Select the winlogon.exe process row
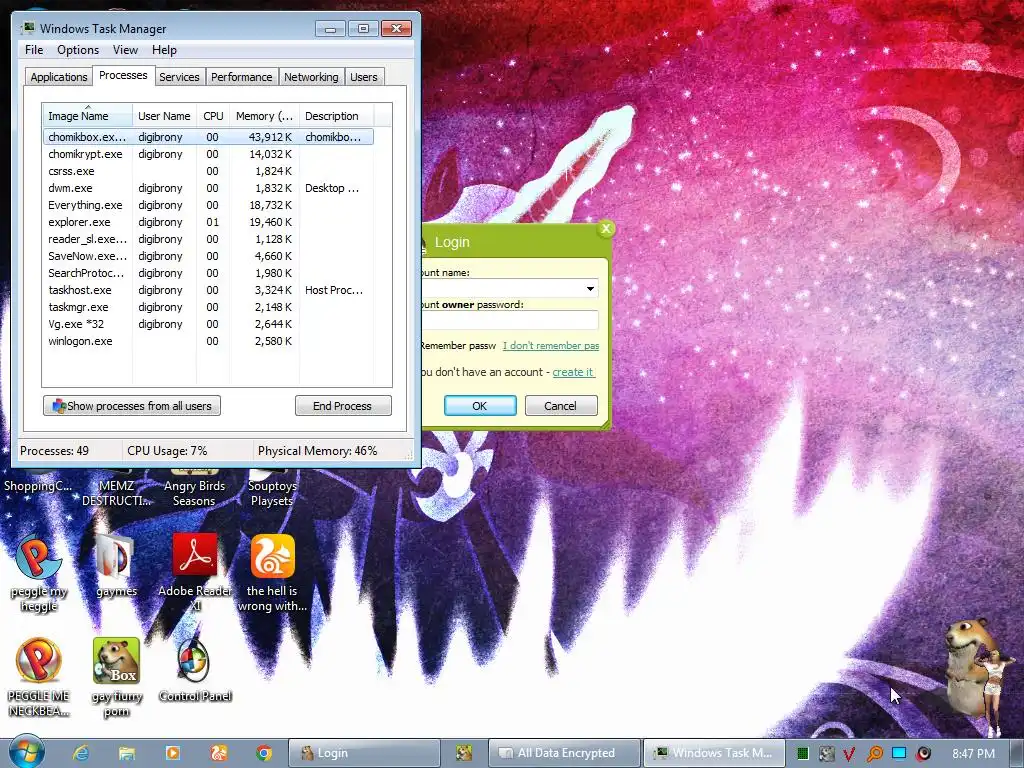Viewport: 1024px width, 768px height. pos(208,341)
